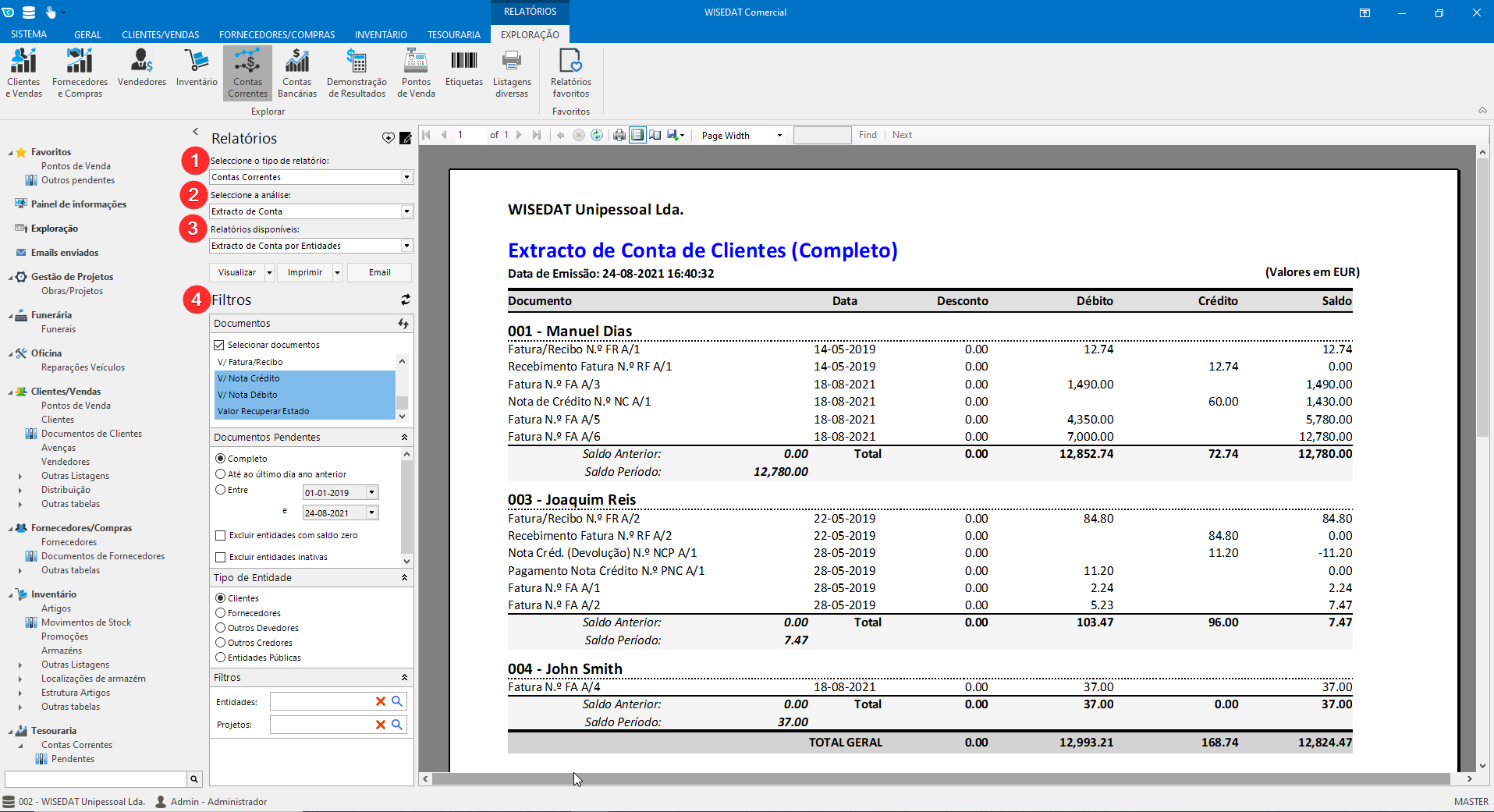Select the Fornecedores entity radio button
Viewport: 1494px width, 812px height.
click(221, 613)
